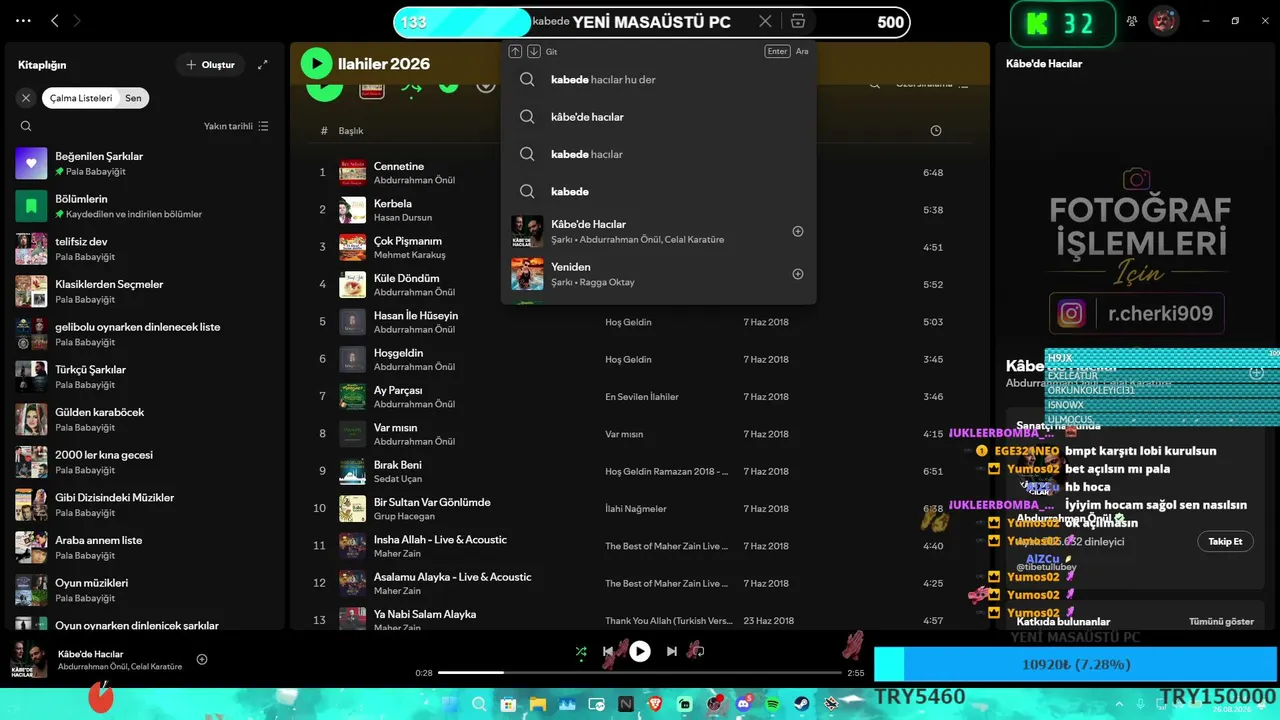This screenshot has width=1280, height=720.
Task: Show all credits with Tümünü göster
Action: (x=1221, y=621)
